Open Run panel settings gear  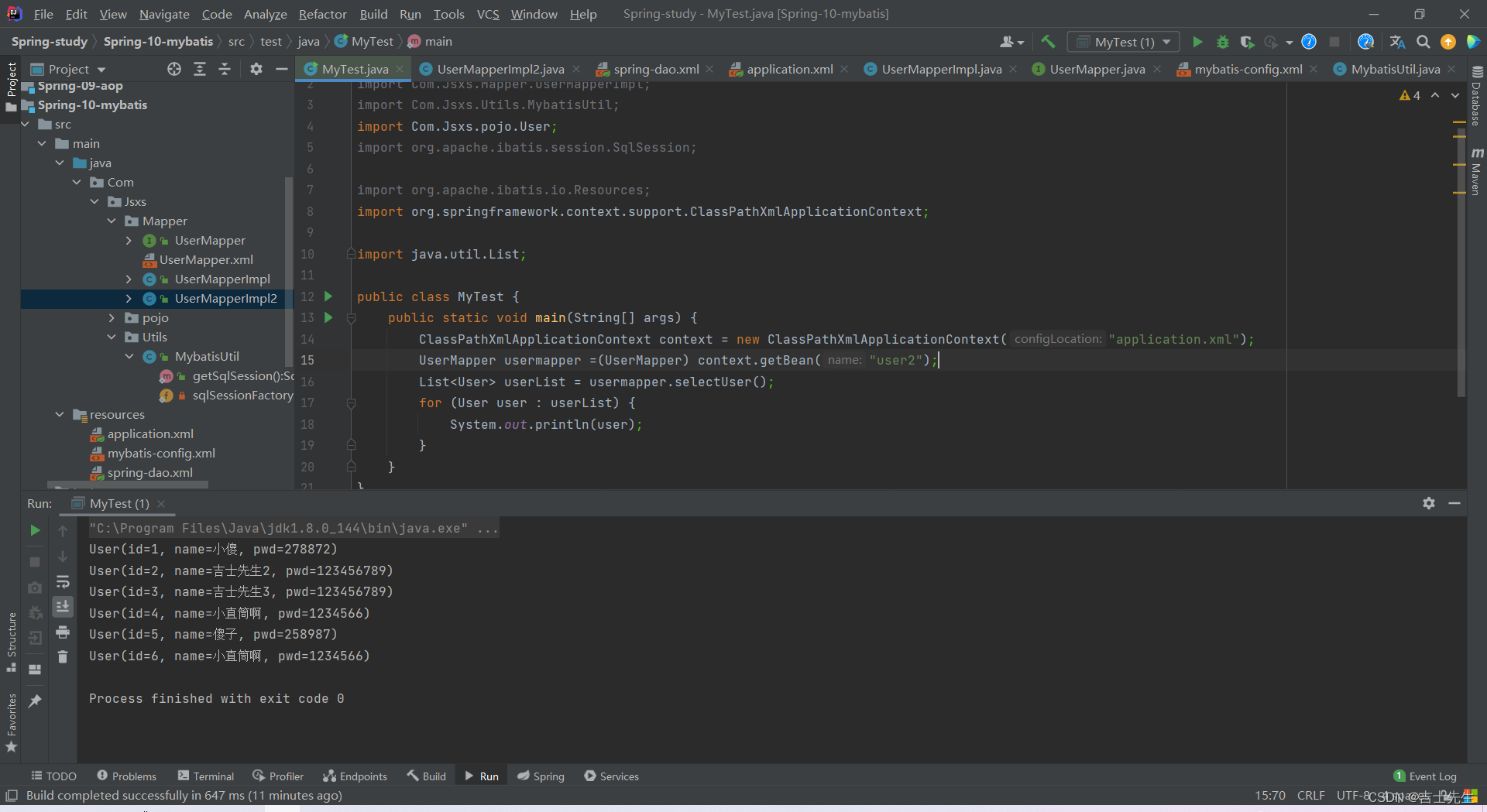[x=1429, y=503]
